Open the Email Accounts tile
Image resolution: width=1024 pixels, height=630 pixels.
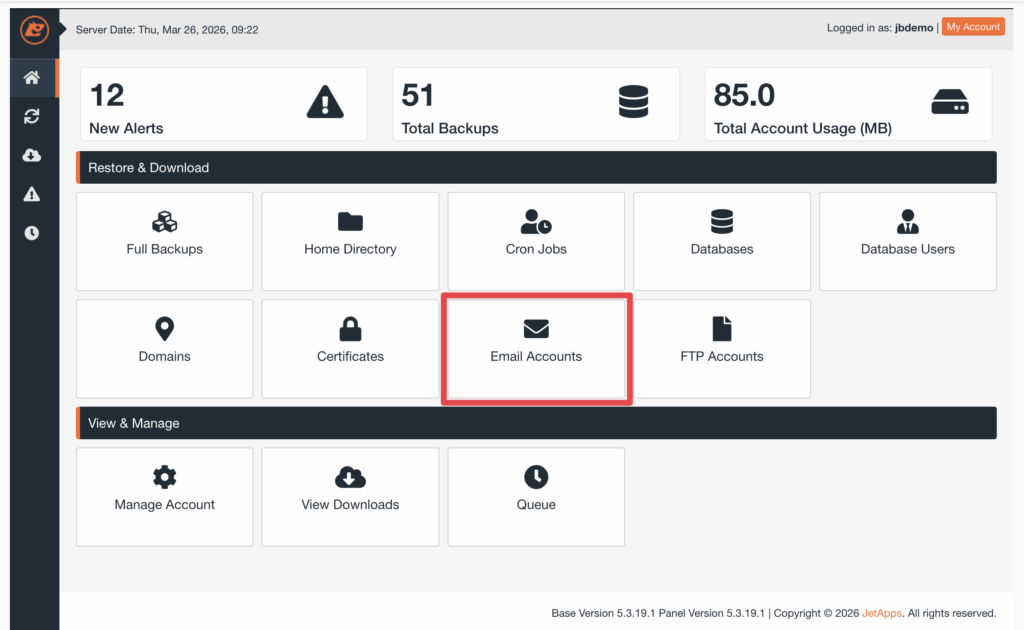(x=536, y=348)
